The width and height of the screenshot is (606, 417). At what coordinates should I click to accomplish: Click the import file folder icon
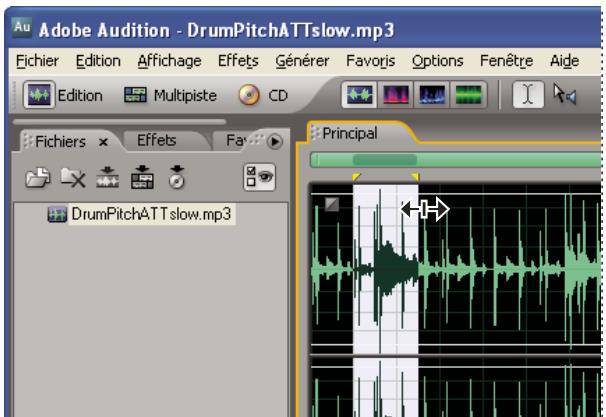tap(37, 177)
